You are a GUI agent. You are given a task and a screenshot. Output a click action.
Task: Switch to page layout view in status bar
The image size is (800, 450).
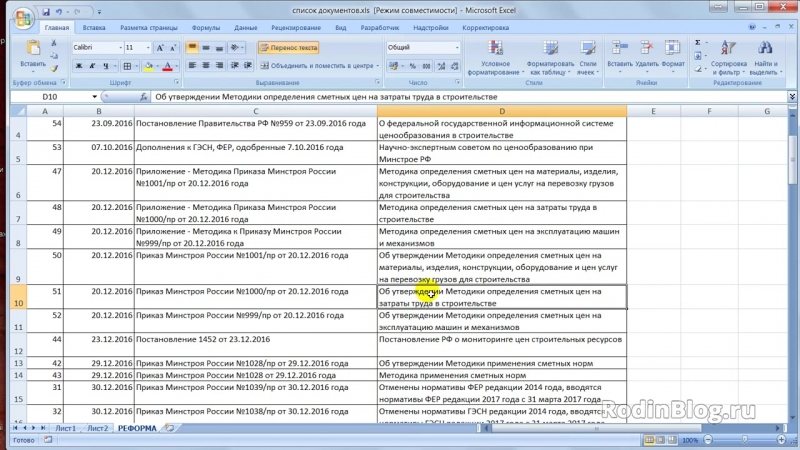(661, 440)
